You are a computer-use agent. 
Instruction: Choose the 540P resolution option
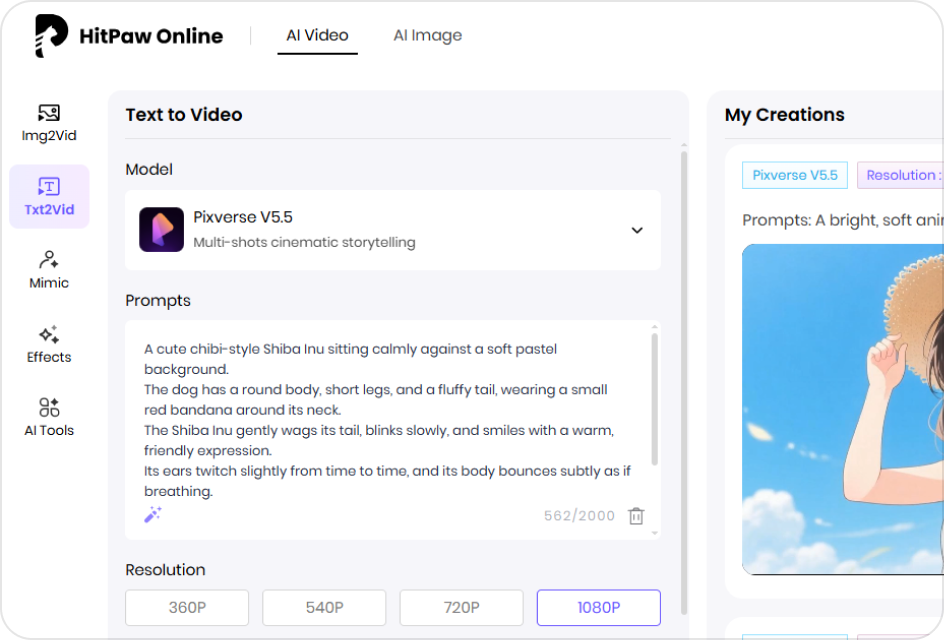click(324, 607)
